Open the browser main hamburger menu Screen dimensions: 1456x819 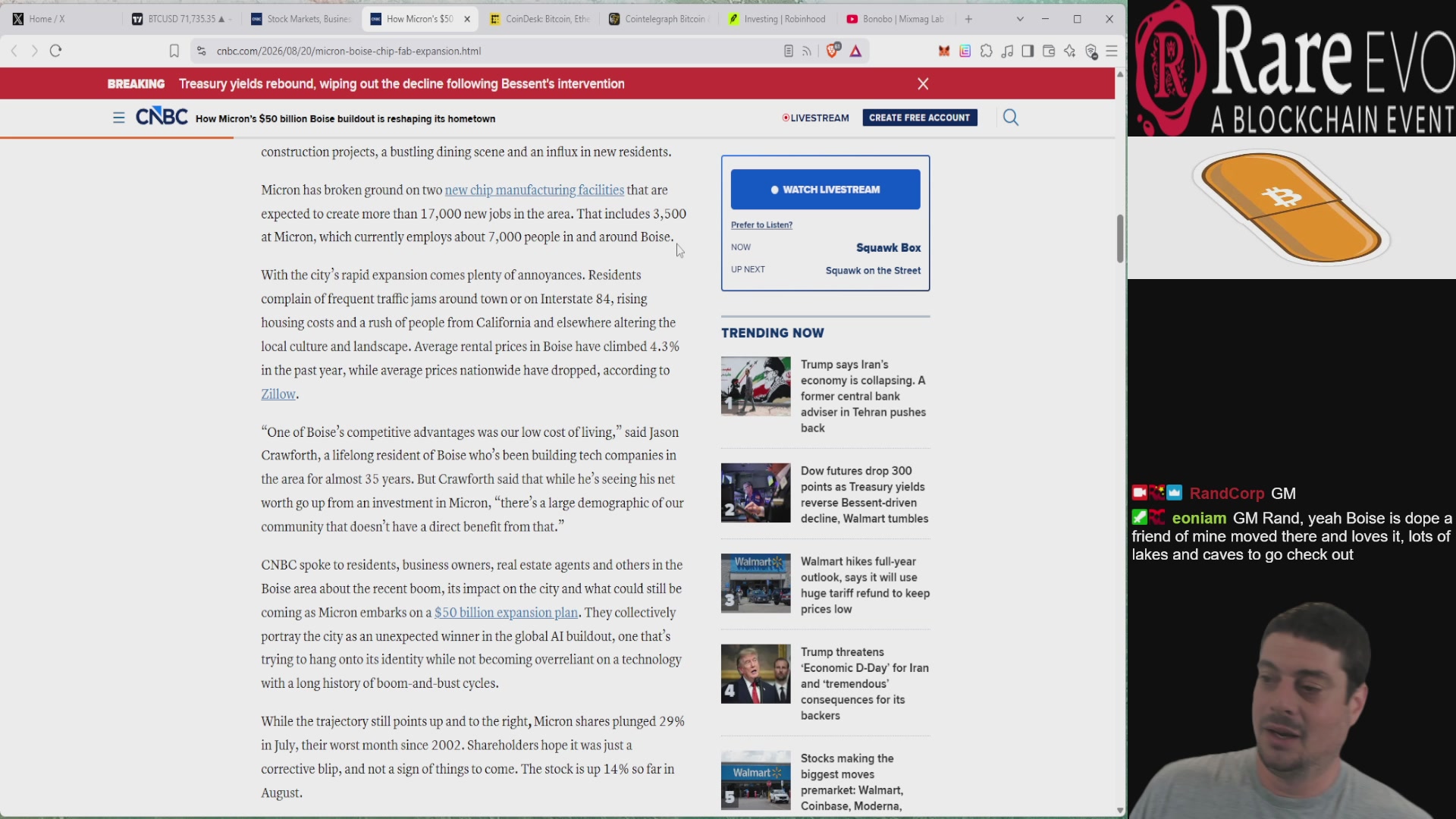1112,51
